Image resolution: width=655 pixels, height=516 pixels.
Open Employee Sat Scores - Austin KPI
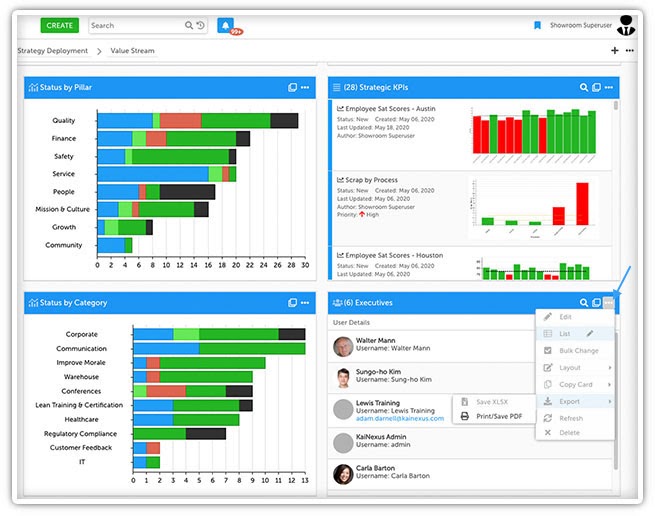click(x=390, y=109)
